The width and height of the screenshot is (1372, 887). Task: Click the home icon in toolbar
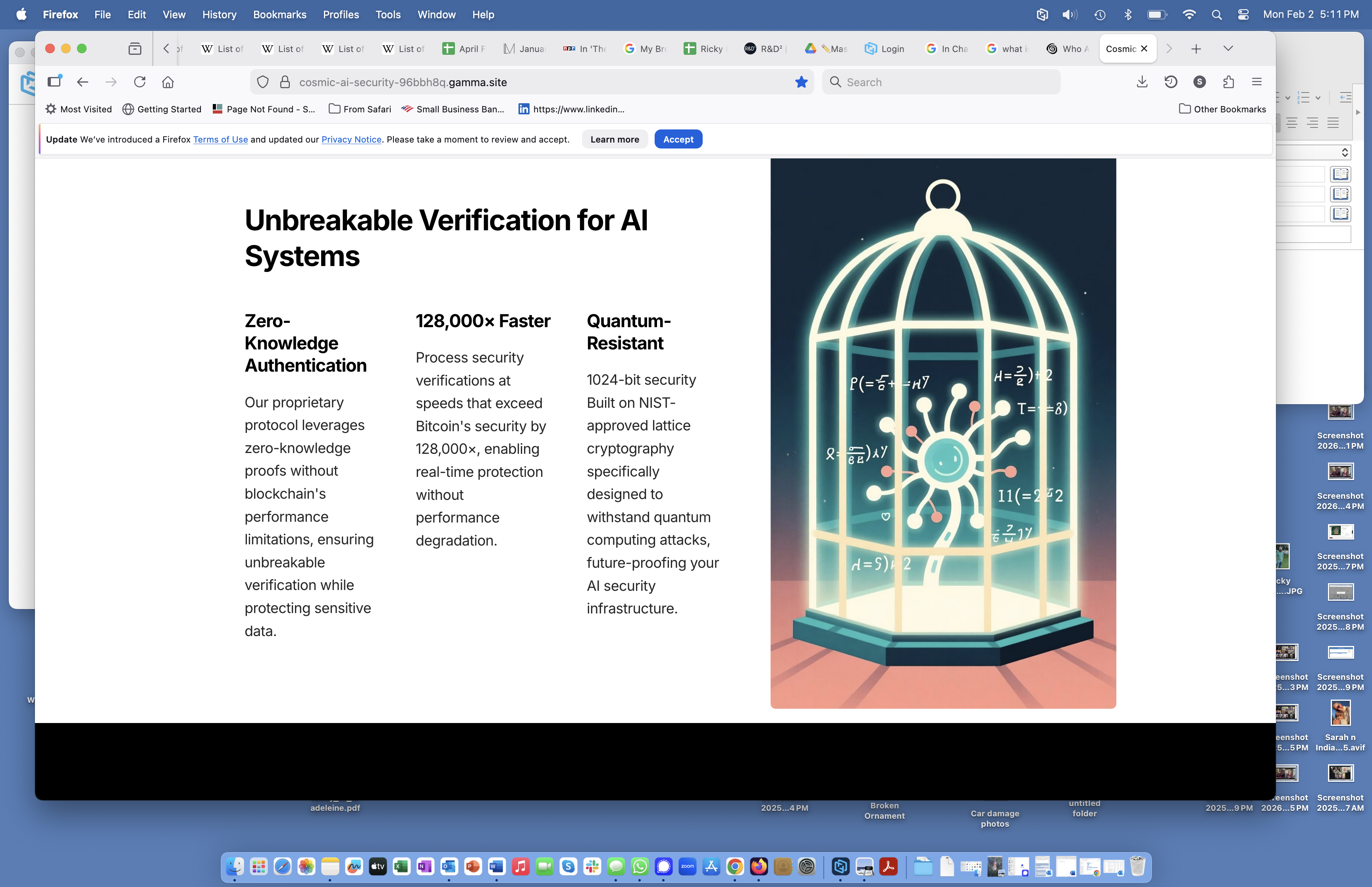(x=168, y=82)
